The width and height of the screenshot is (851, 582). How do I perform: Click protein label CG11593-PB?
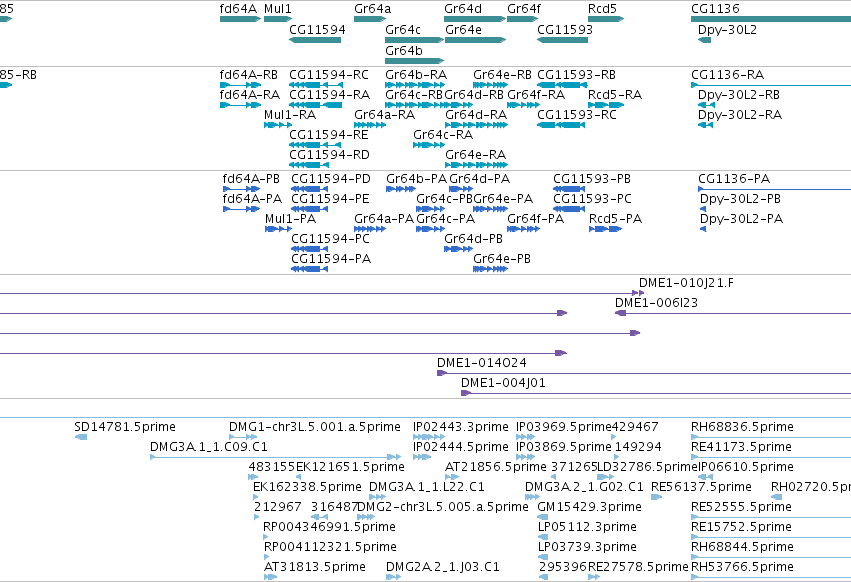click(592, 179)
